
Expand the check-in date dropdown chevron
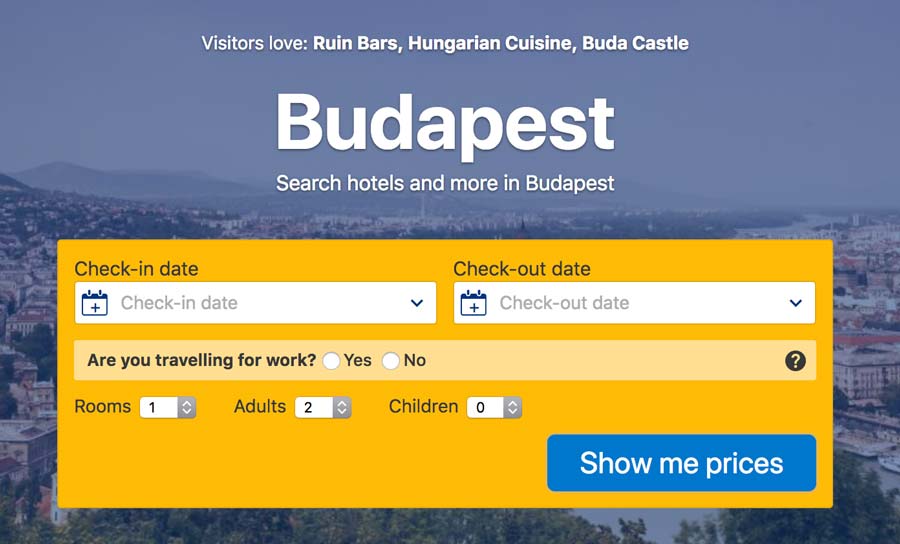(x=417, y=303)
